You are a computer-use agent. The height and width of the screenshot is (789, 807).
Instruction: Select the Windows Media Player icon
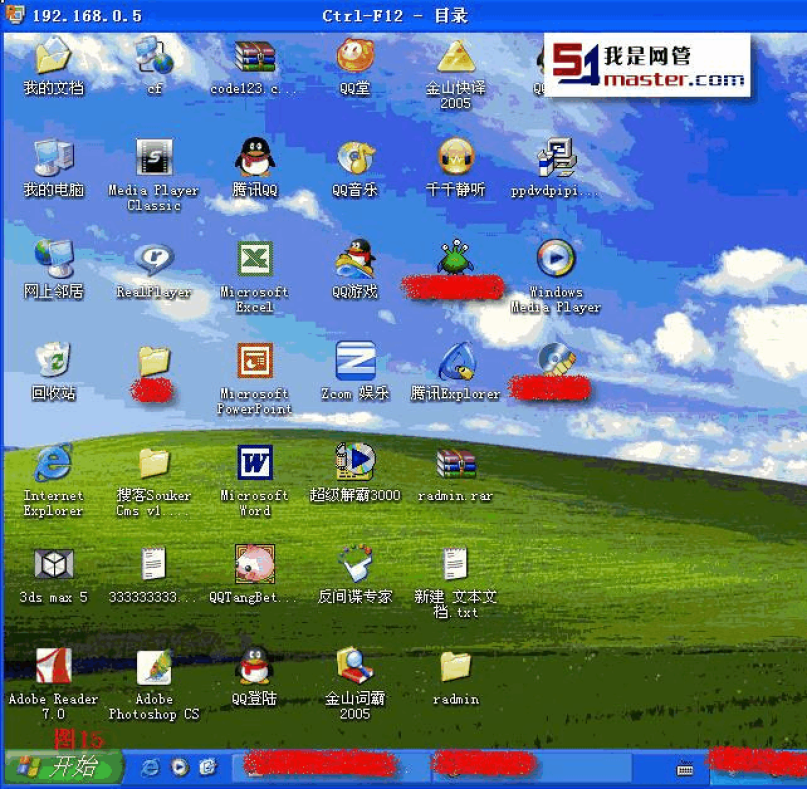[x=556, y=260]
